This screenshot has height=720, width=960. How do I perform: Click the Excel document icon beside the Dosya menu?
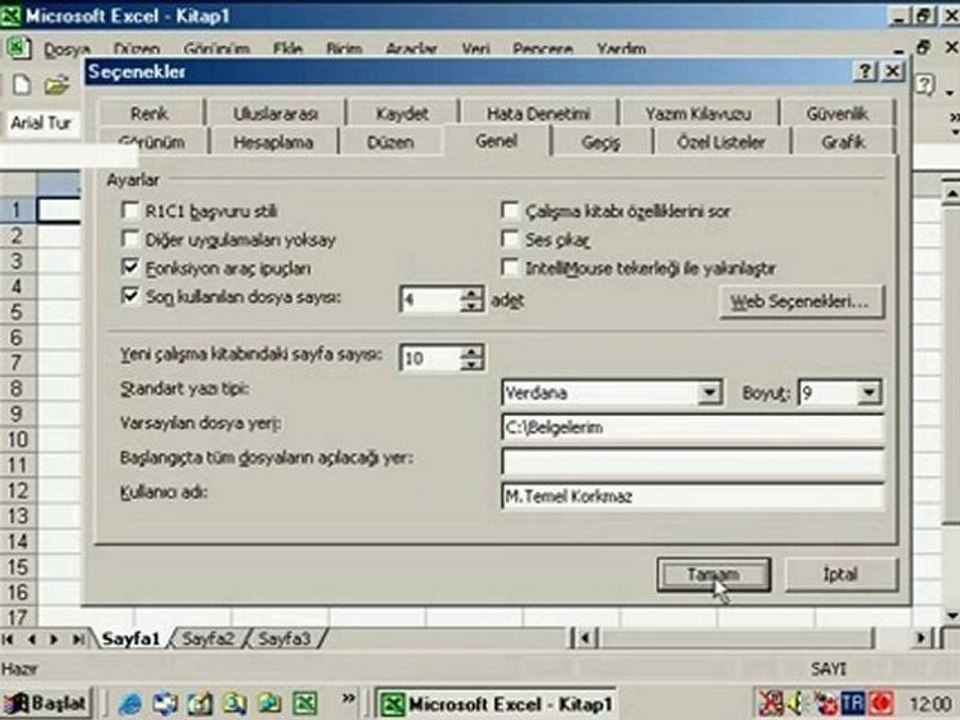click(x=18, y=48)
